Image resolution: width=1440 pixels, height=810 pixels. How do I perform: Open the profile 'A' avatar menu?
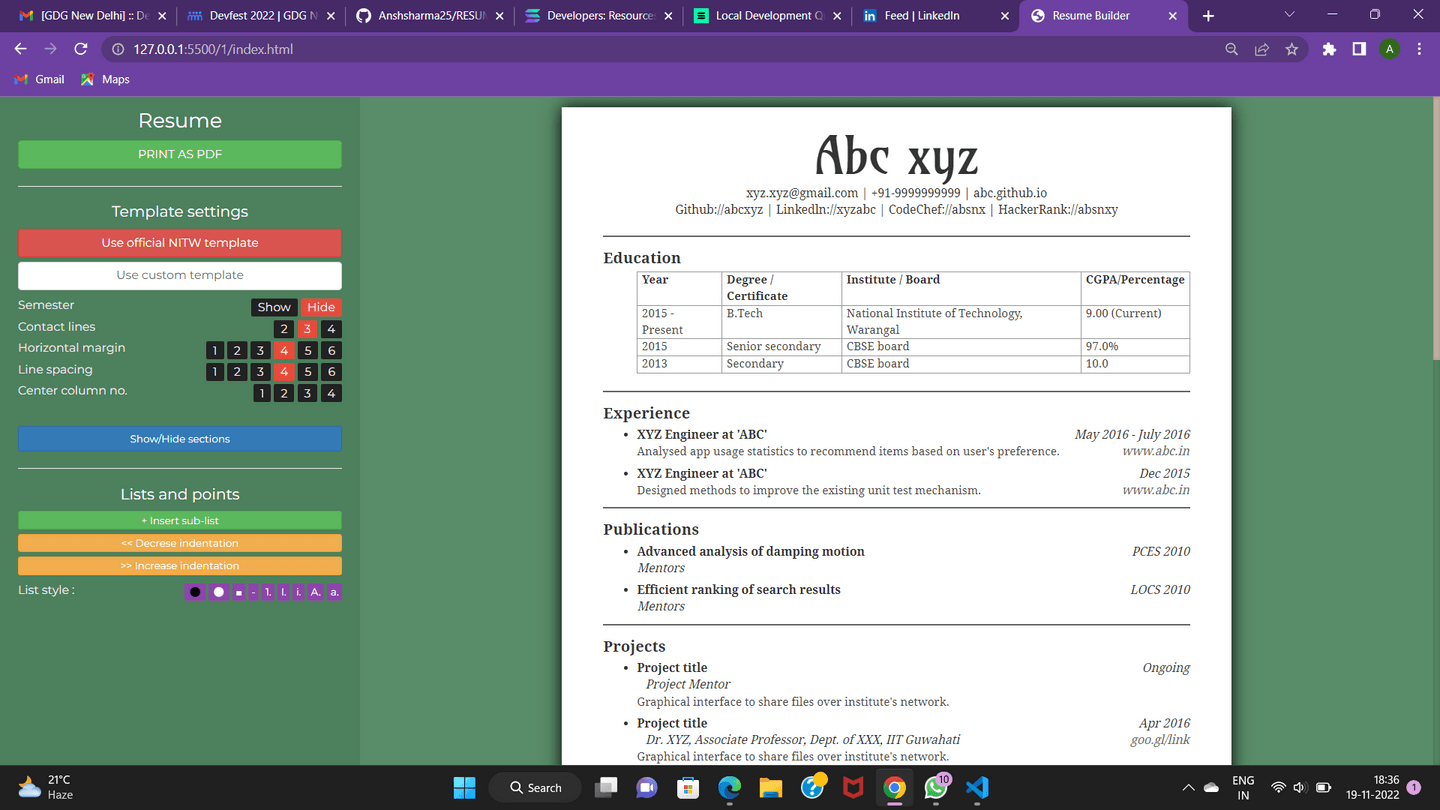coord(1389,49)
